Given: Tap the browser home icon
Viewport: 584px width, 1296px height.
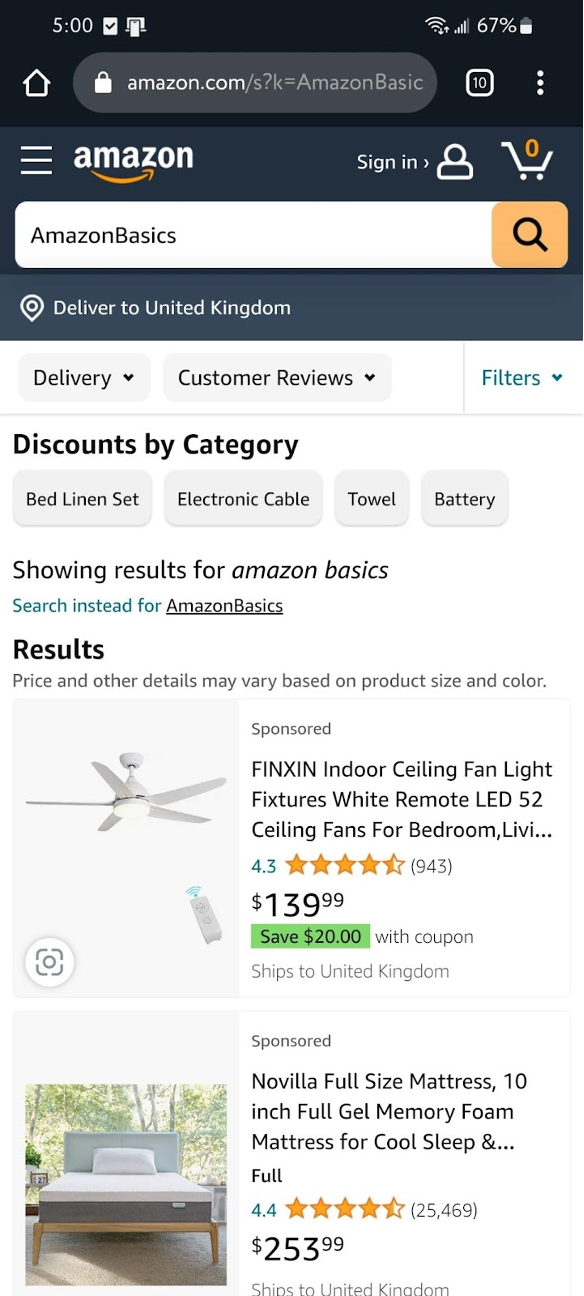Looking at the screenshot, I should pyautogui.click(x=37, y=83).
